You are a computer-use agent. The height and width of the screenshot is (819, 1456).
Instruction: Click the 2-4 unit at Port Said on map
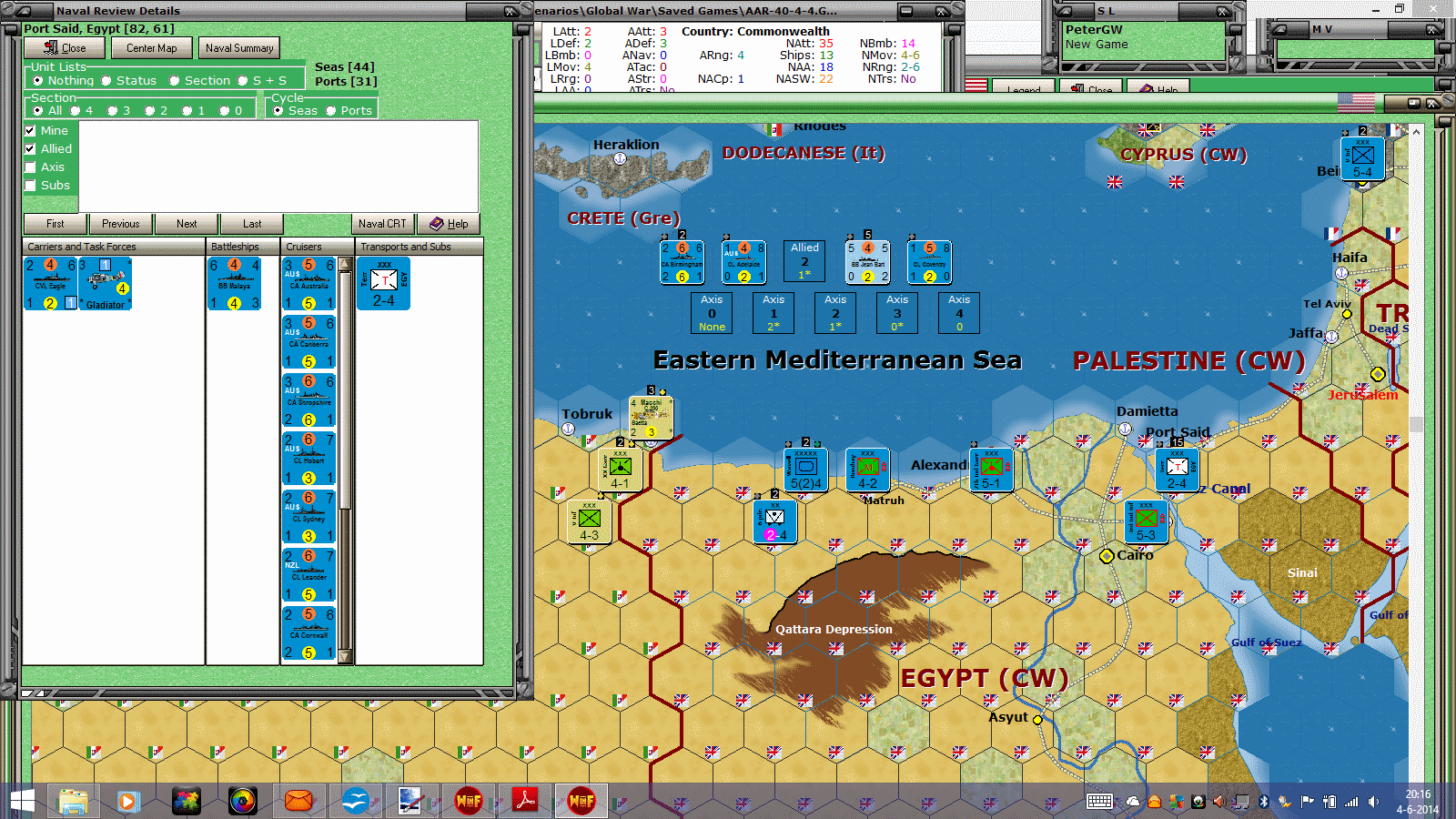pos(1177,470)
